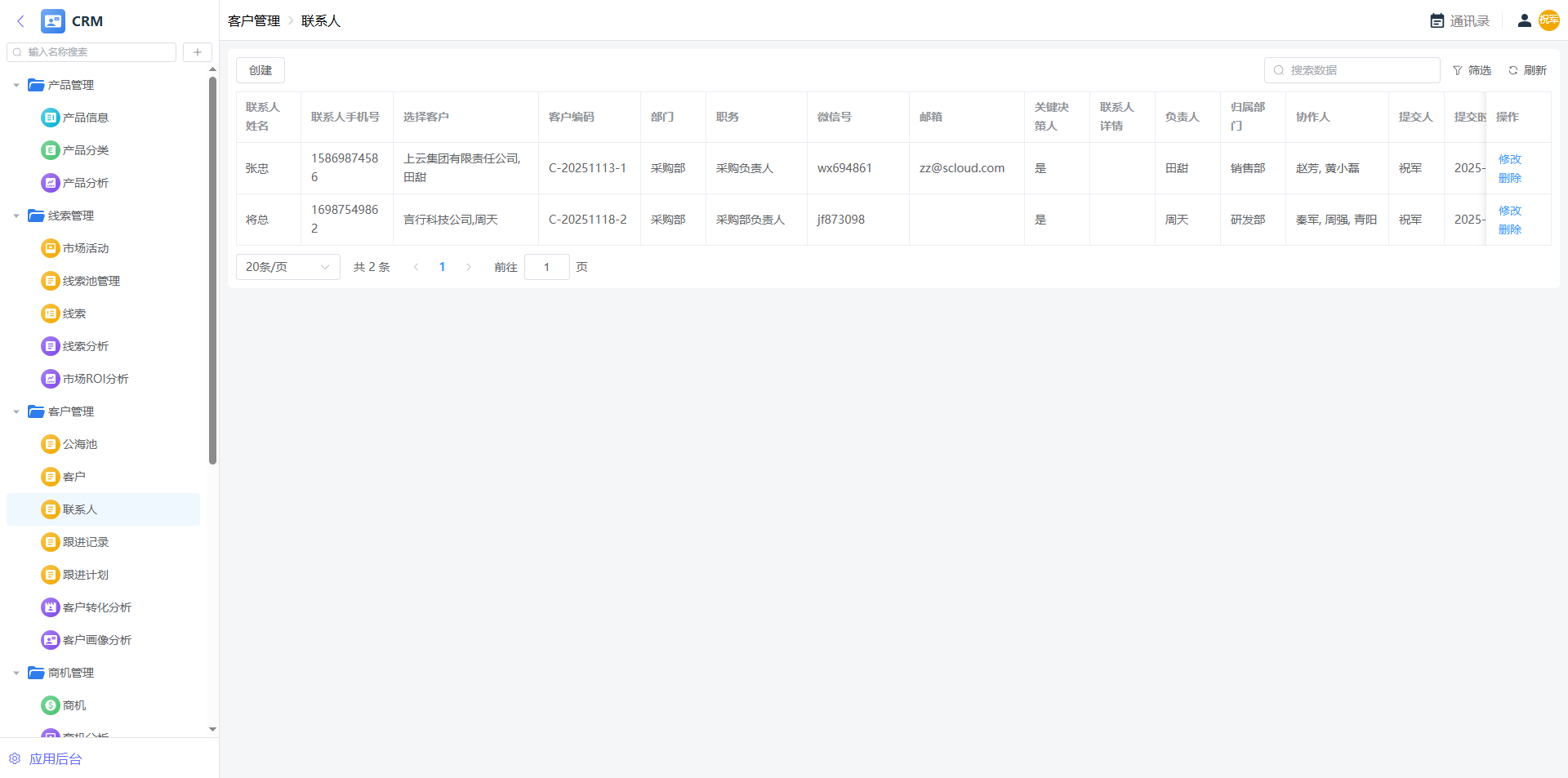The image size is (1568, 778).
Task: Open the 20条/页 page size dropdown
Action: coord(287,267)
